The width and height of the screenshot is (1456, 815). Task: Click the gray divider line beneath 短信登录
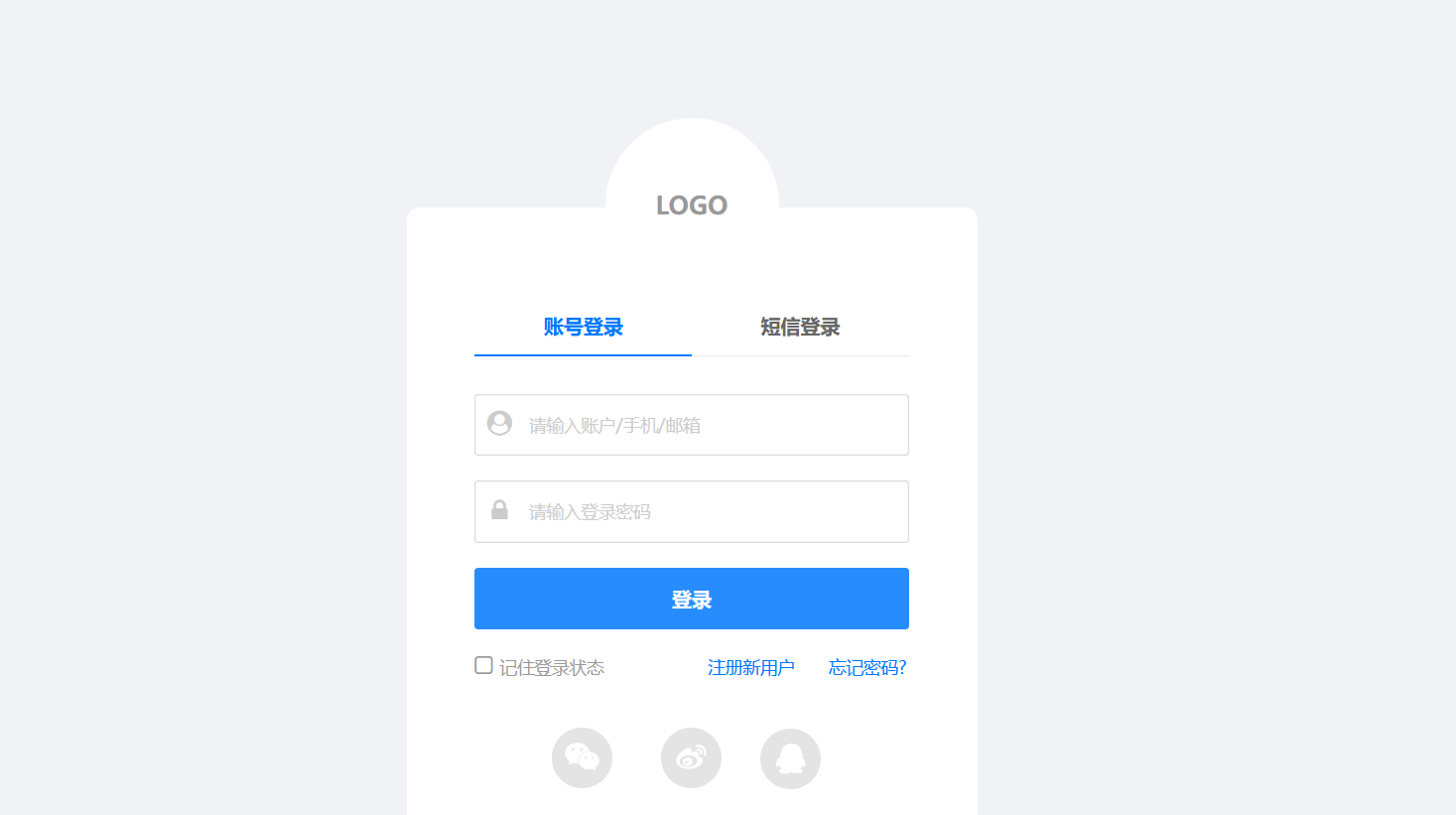pyautogui.click(x=800, y=355)
